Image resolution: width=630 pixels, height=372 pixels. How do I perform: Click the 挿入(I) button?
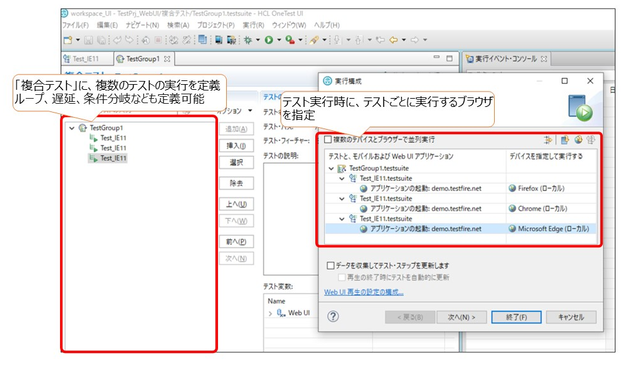coord(236,145)
